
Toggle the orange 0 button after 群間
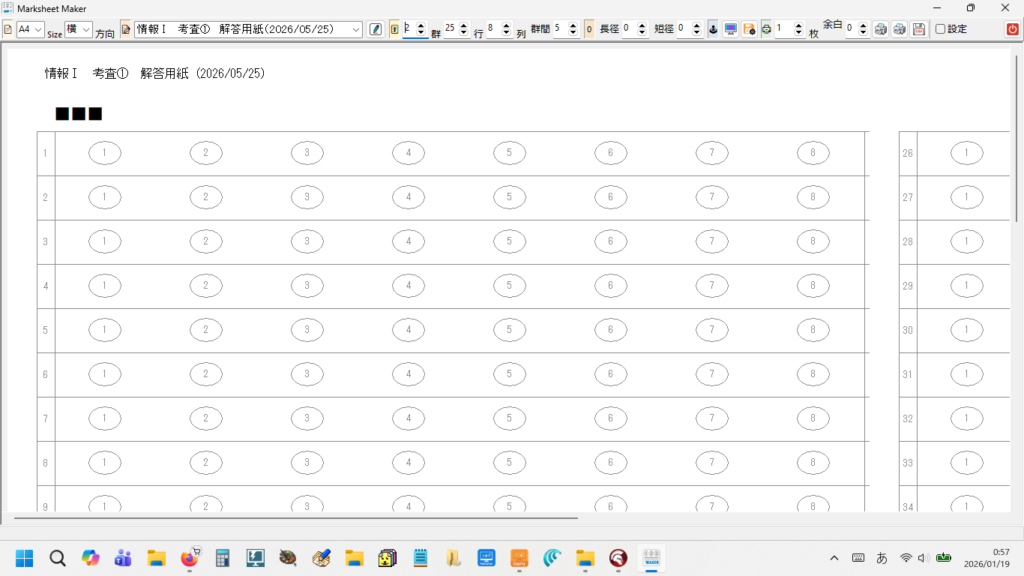[x=589, y=29]
